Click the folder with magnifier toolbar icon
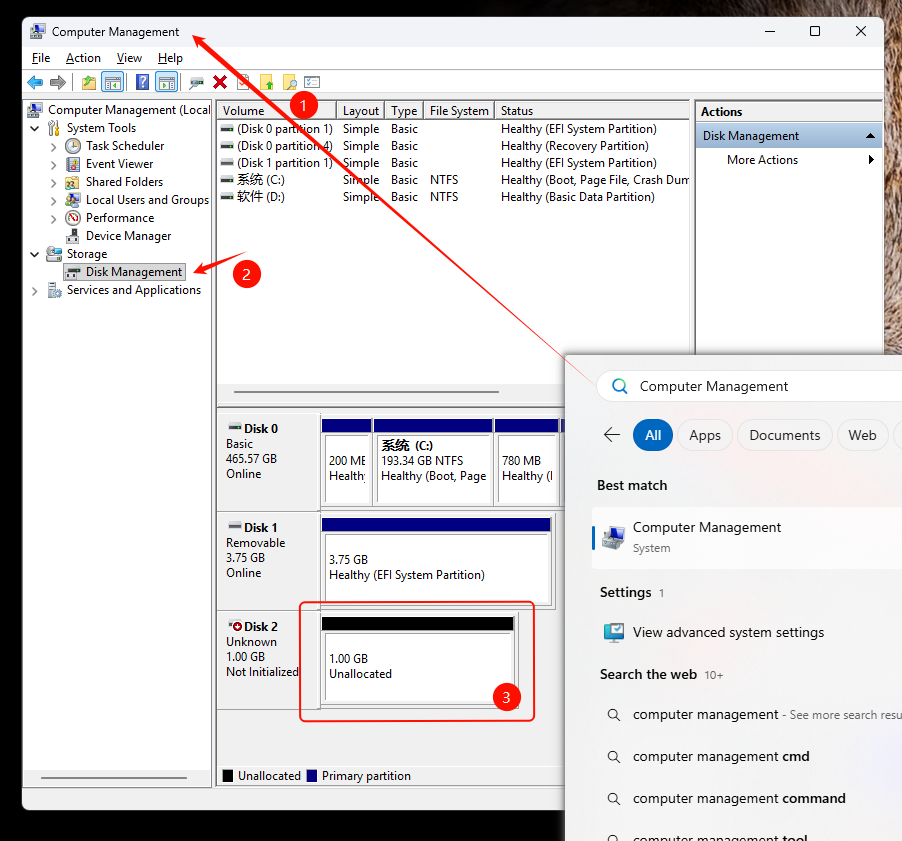Image resolution: width=902 pixels, height=841 pixels. 289,82
